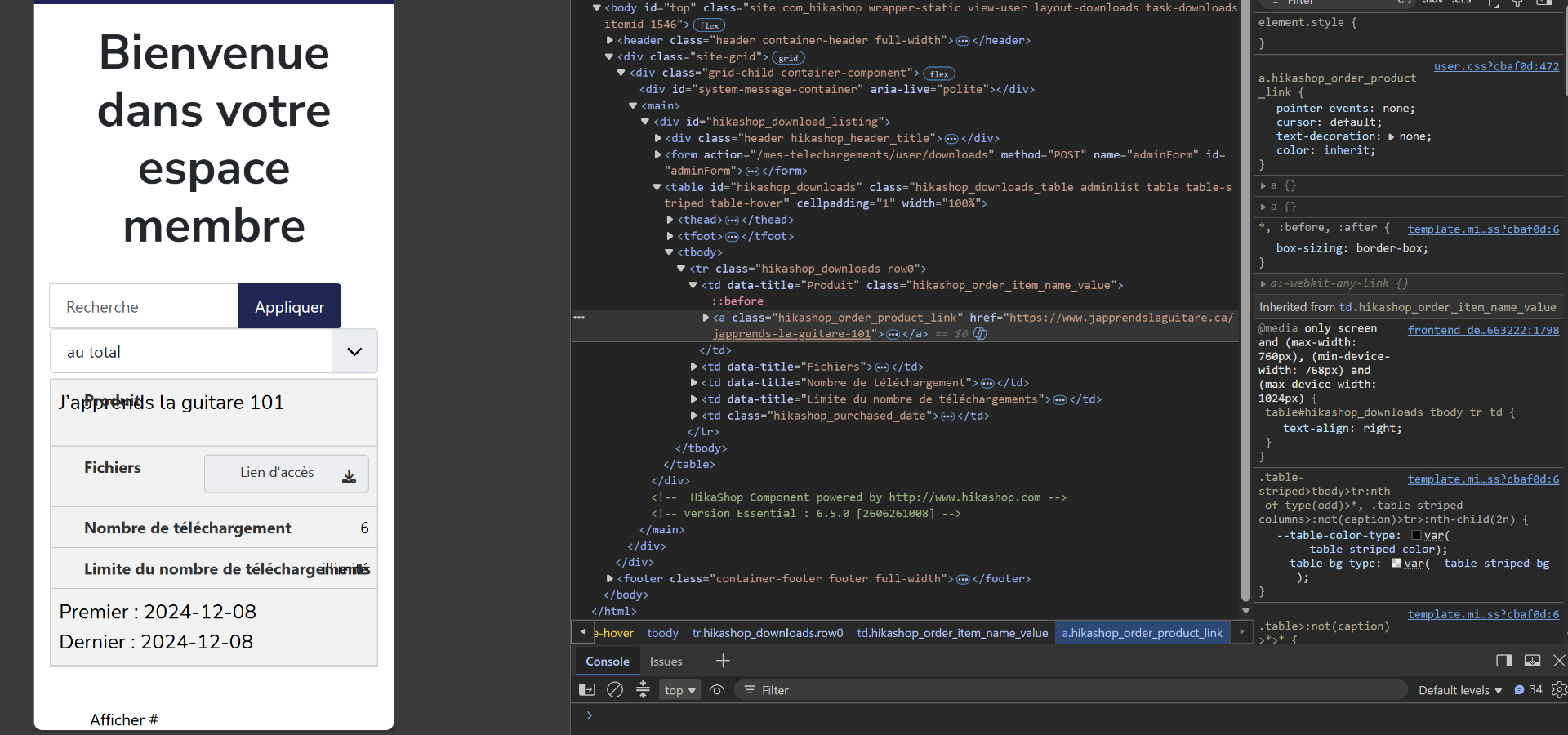Screen dimensions: 1568x735
Task: Switch to the Console drawer tab
Action: 608,661
